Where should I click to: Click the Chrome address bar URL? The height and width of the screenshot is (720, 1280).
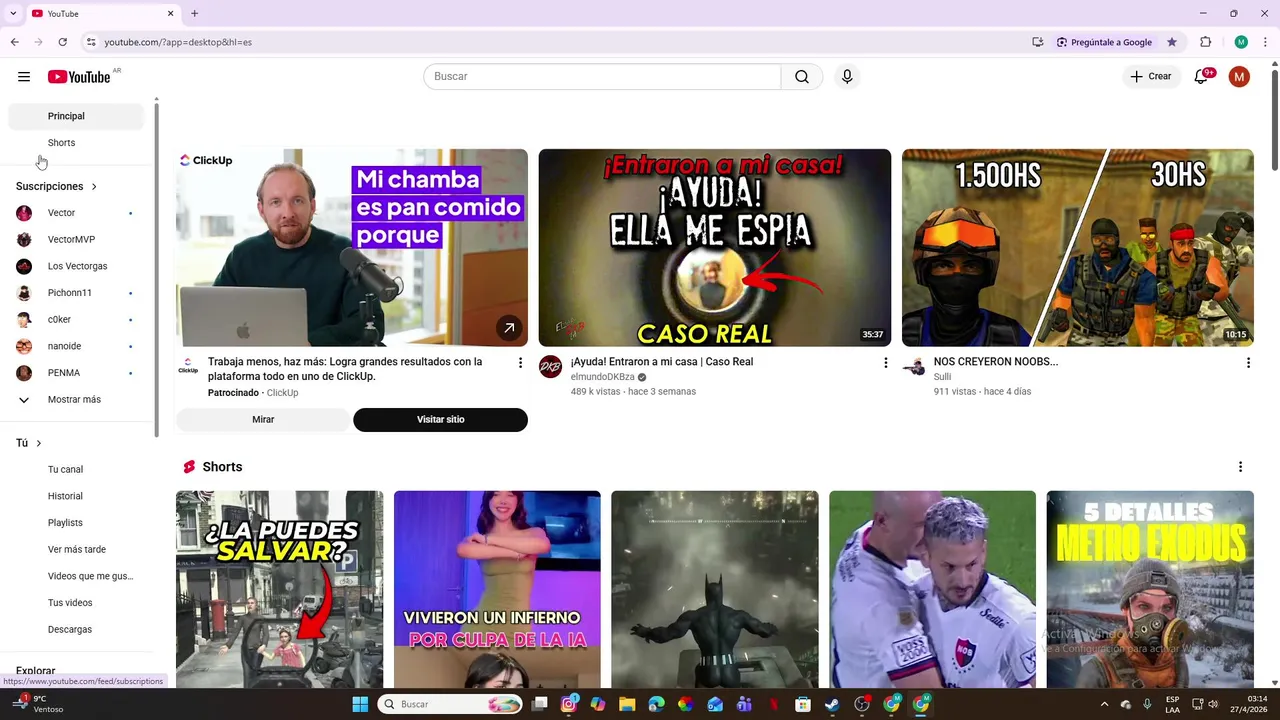[x=178, y=42]
